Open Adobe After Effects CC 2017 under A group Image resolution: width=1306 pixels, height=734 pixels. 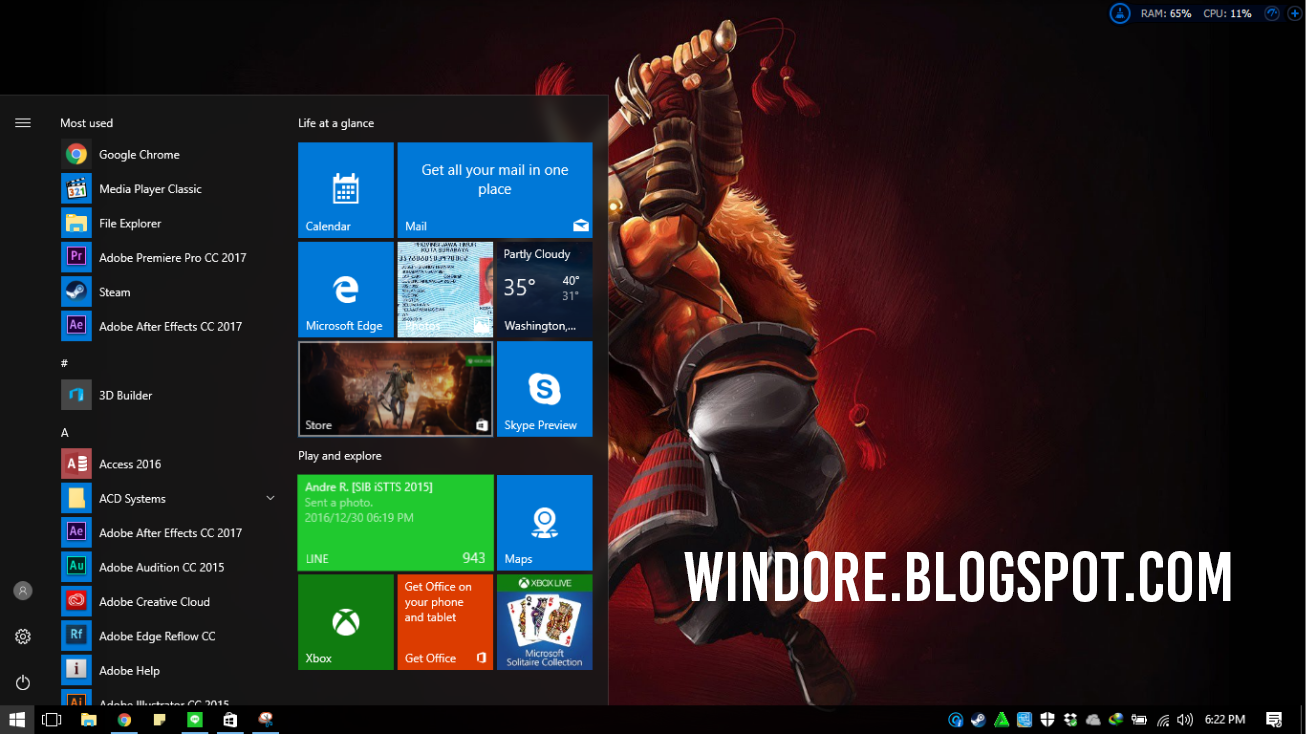[x=168, y=533]
